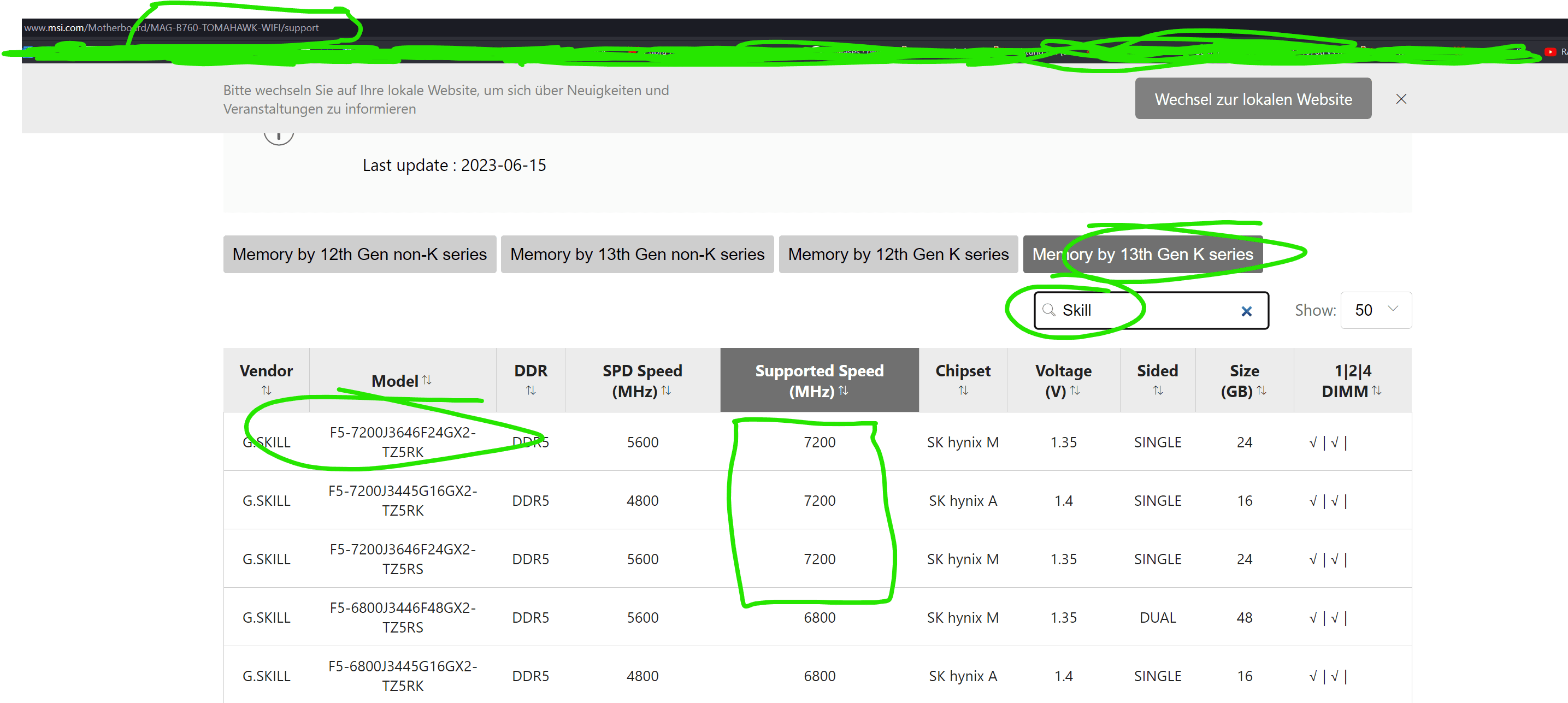Click the msi.com address bar URL
The height and width of the screenshot is (703, 1568).
[171, 27]
